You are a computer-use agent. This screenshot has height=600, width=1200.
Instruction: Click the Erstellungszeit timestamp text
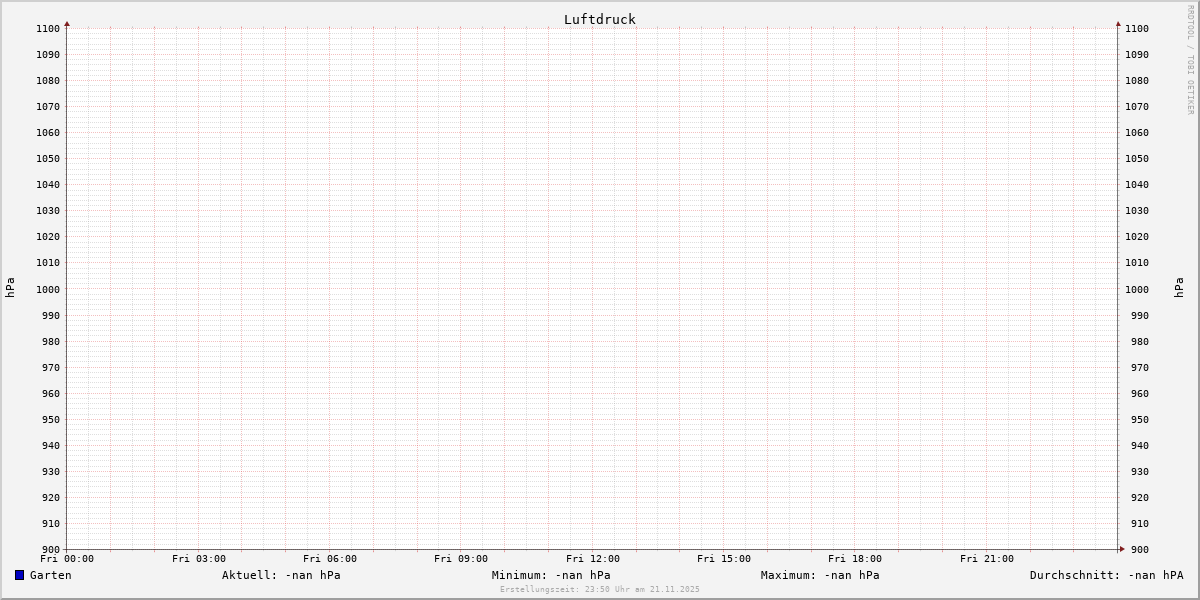[599, 589]
